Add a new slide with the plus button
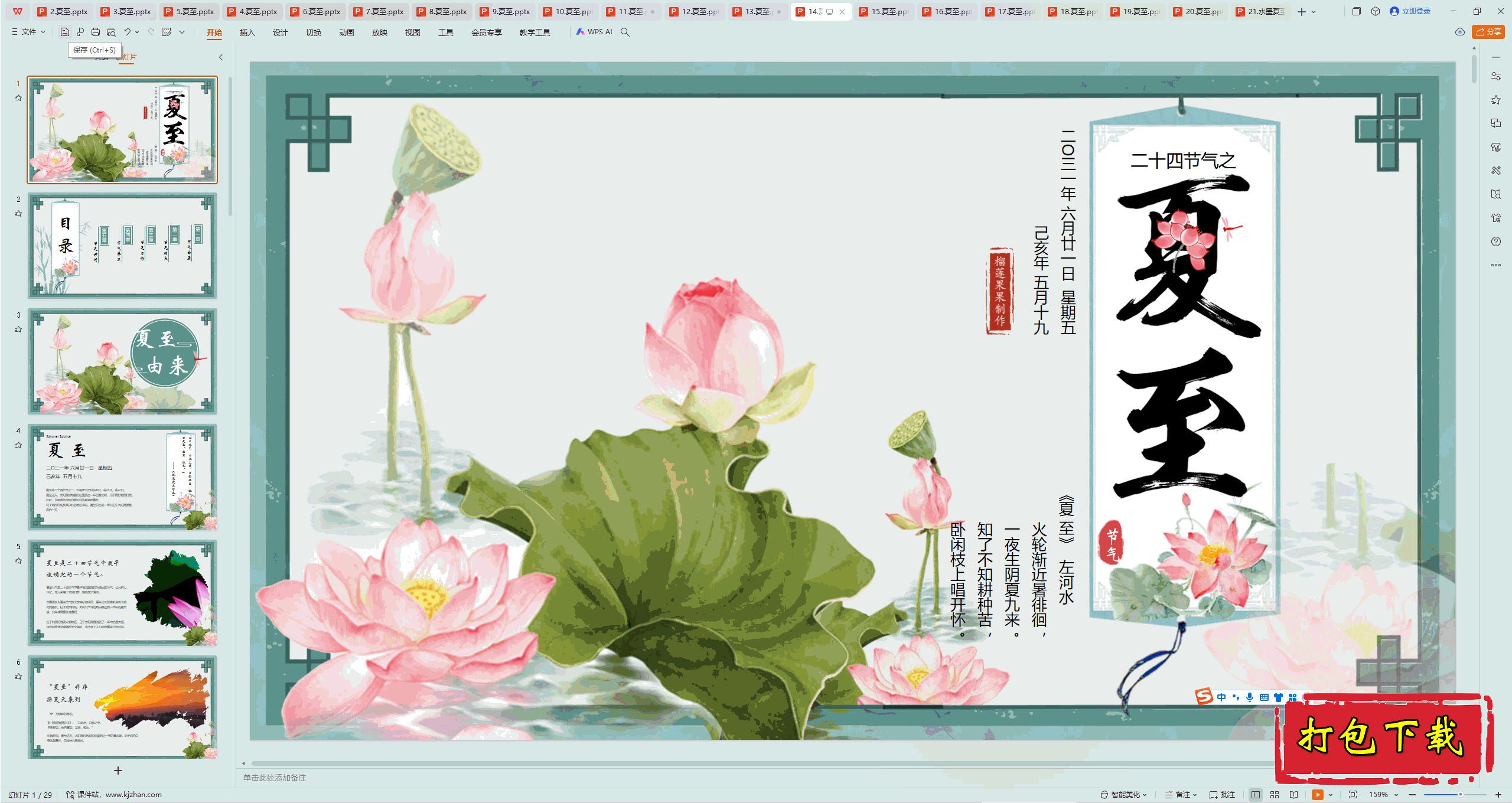 pyautogui.click(x=118, y=771)
